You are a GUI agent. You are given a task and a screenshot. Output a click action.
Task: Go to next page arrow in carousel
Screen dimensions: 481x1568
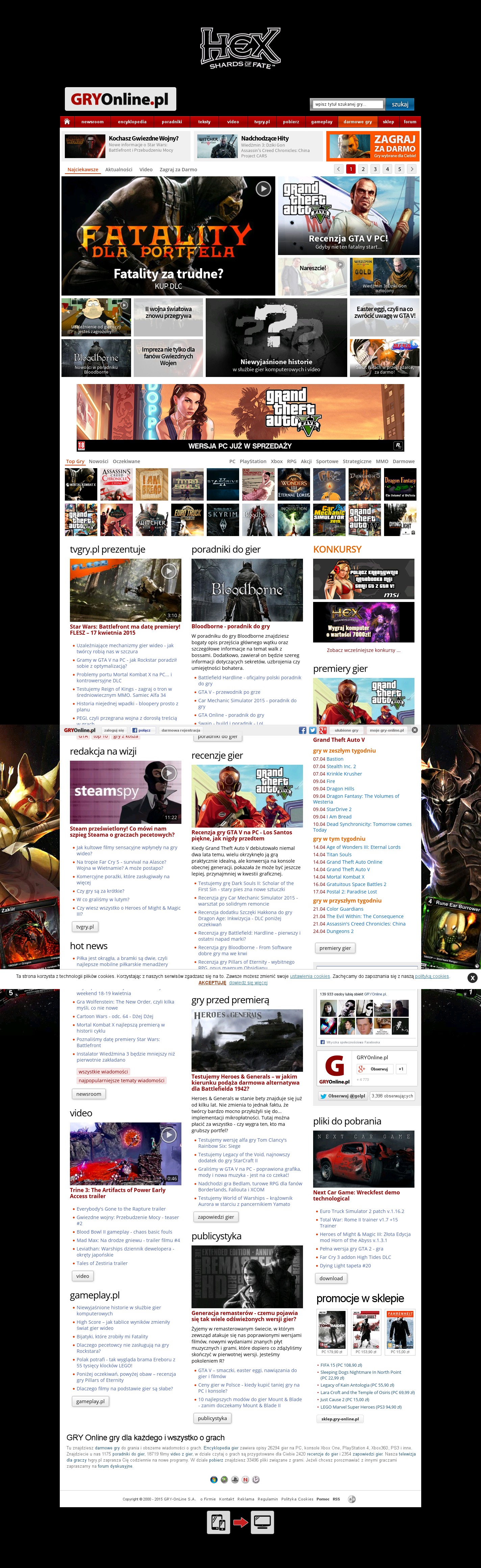tap(412, 169)
